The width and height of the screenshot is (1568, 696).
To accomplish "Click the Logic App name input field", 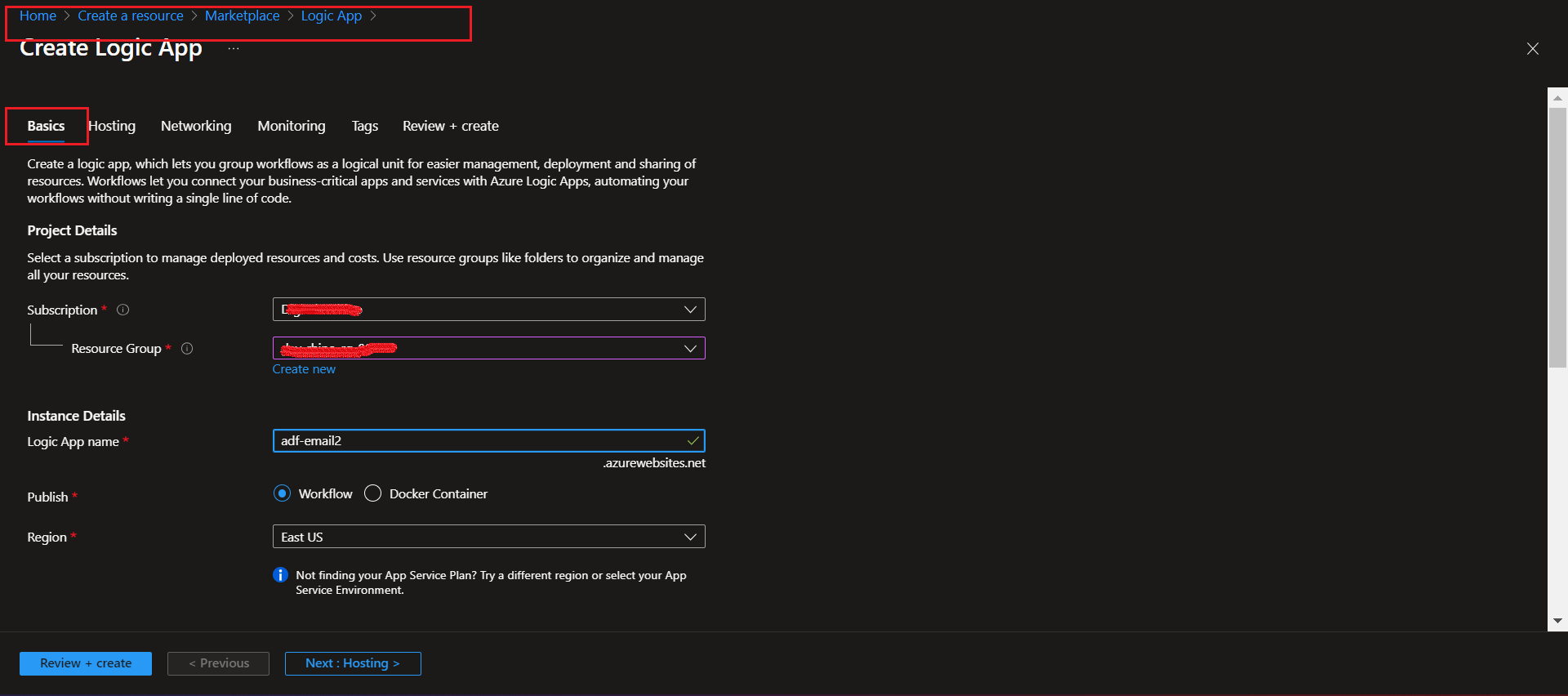I will [x=480, y=441].
